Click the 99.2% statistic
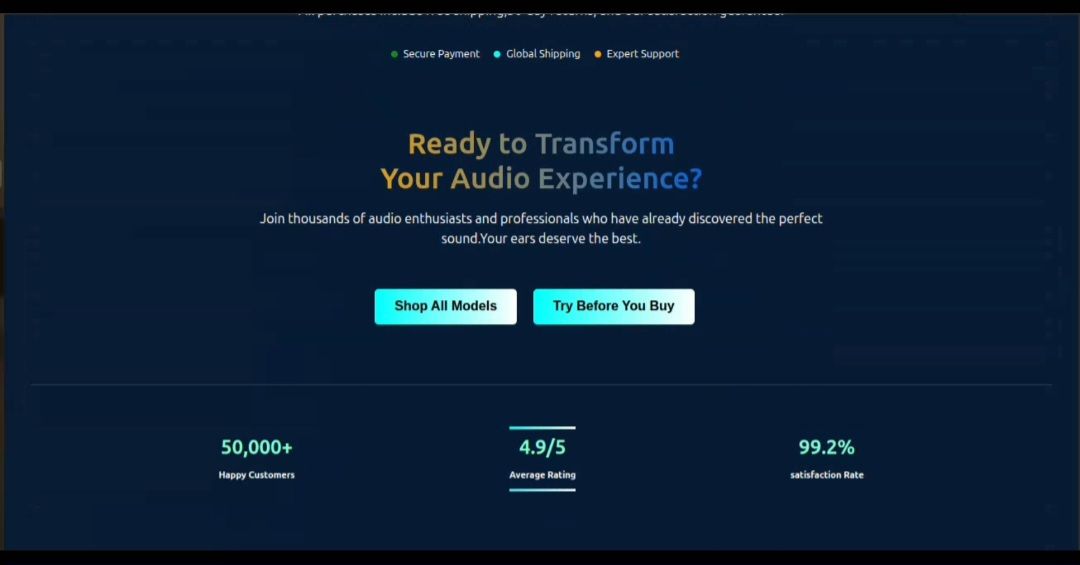This screenshot has width=1080, height=565. (x=826, y=447)
